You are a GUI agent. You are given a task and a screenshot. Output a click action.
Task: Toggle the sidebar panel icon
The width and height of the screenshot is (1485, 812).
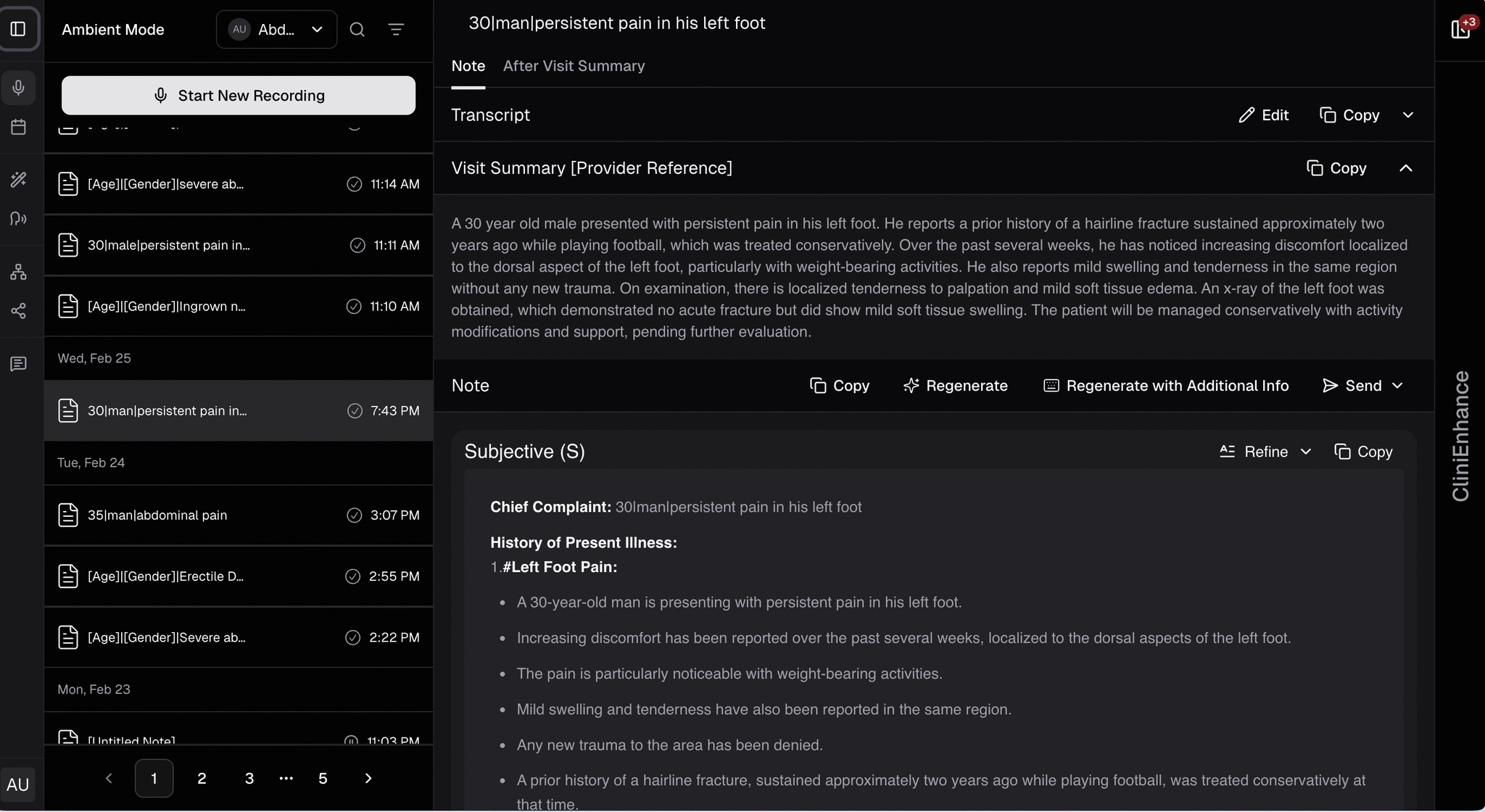(x=19, y=29)
